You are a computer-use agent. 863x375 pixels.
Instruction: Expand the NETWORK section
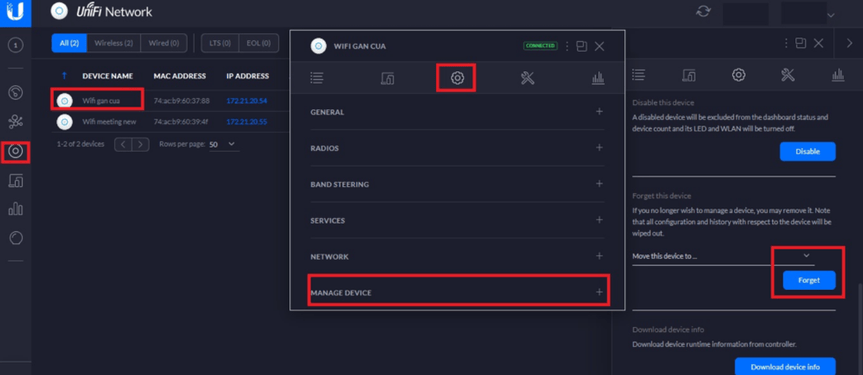pyautogui.click(x=457, y=257)
